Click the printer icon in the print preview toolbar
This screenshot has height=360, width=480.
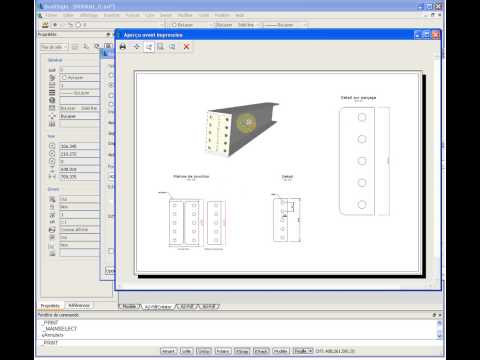click(123, 47)
